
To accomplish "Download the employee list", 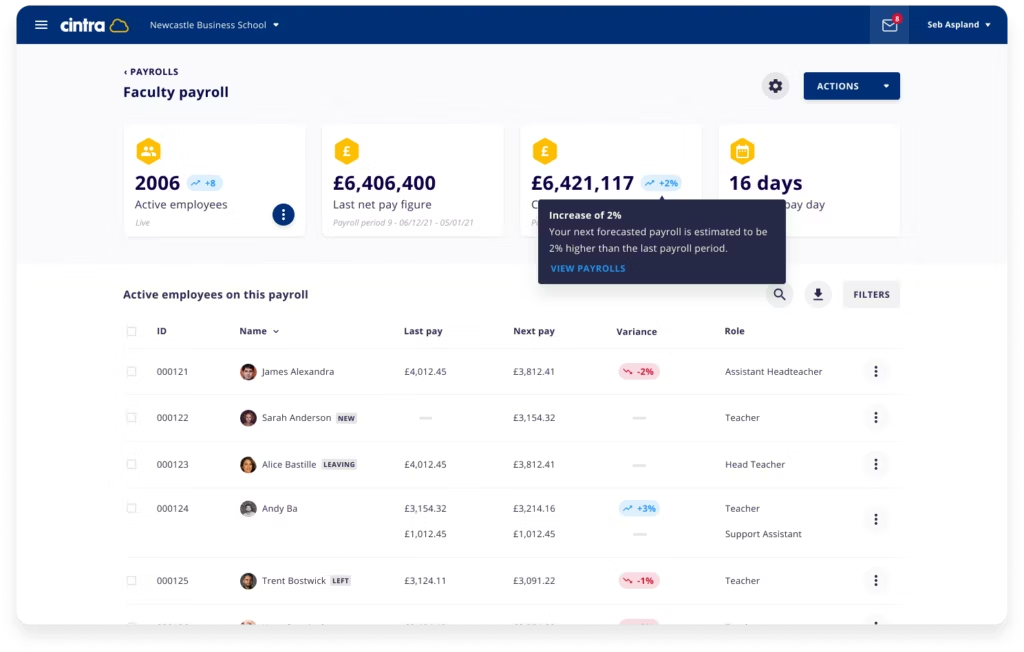I will coord(818,295).
